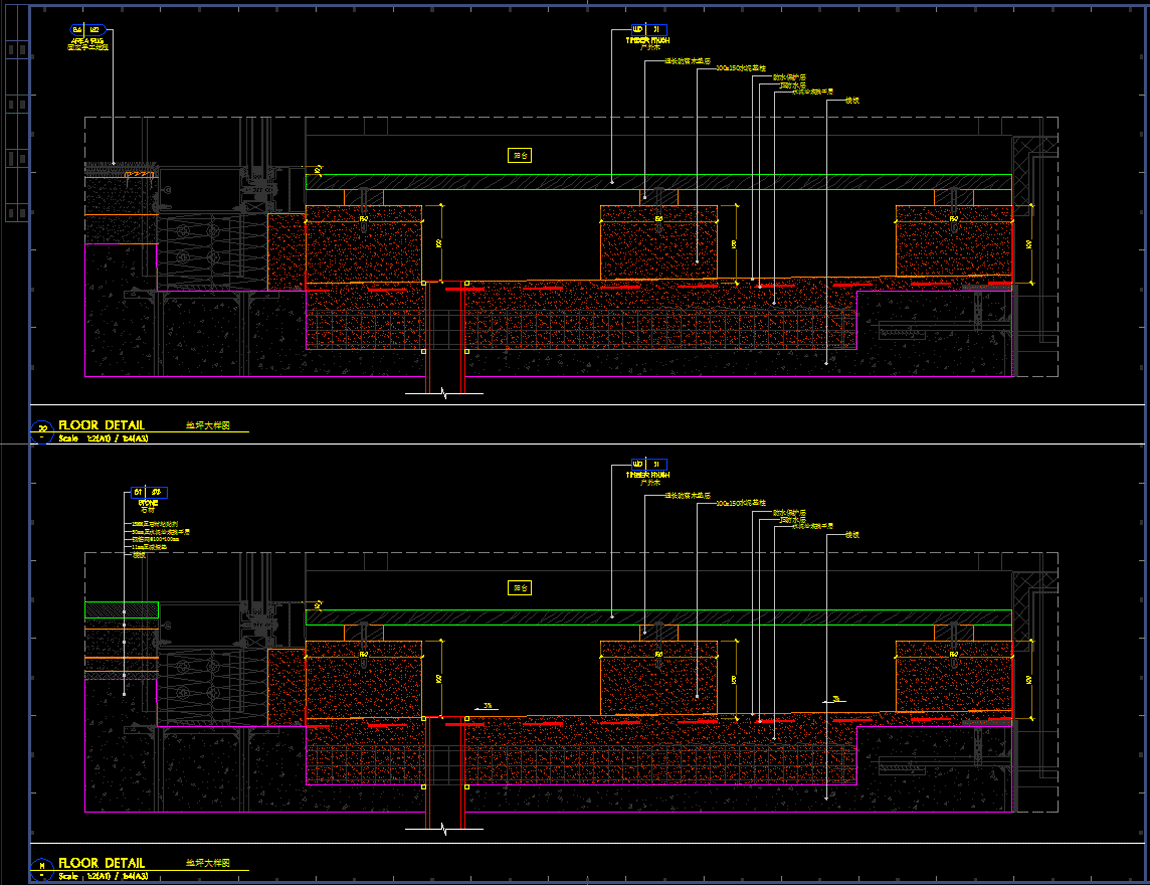Click the AREA RUG material tag in upper detail
1150x885 pixels.
click(x=85, y=31)
